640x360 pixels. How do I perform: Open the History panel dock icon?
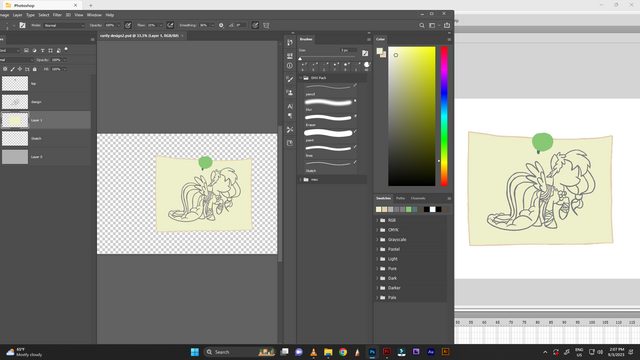click(290, 42)
